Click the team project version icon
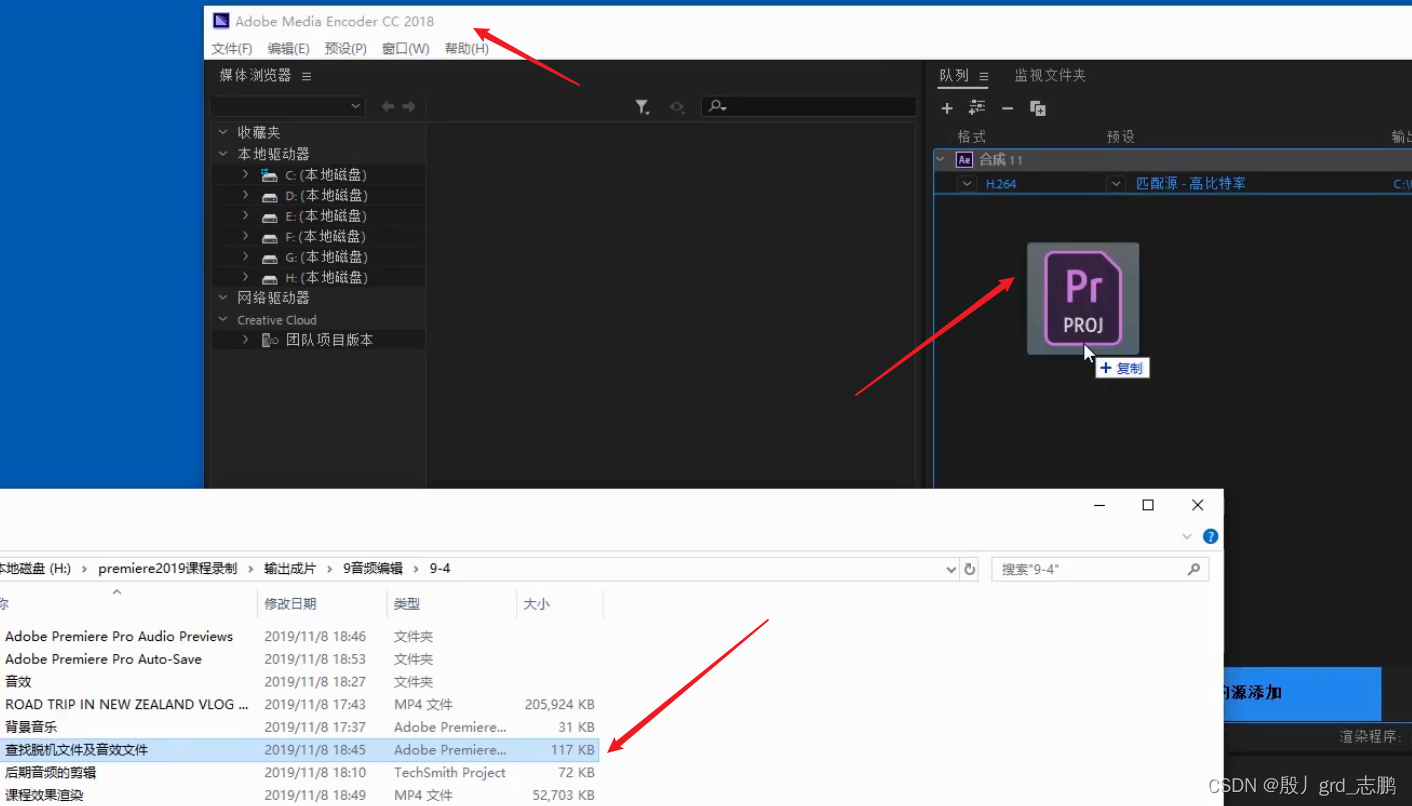This screenshot has height=806, width=1412. point(270,340)
